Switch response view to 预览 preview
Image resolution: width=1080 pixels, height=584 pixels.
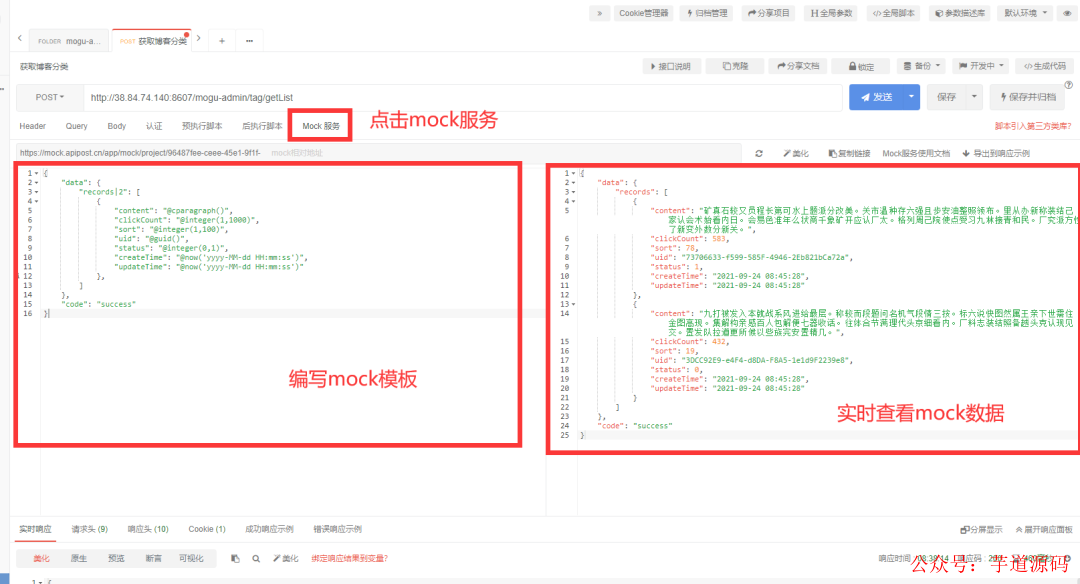(x=116, y=559)
